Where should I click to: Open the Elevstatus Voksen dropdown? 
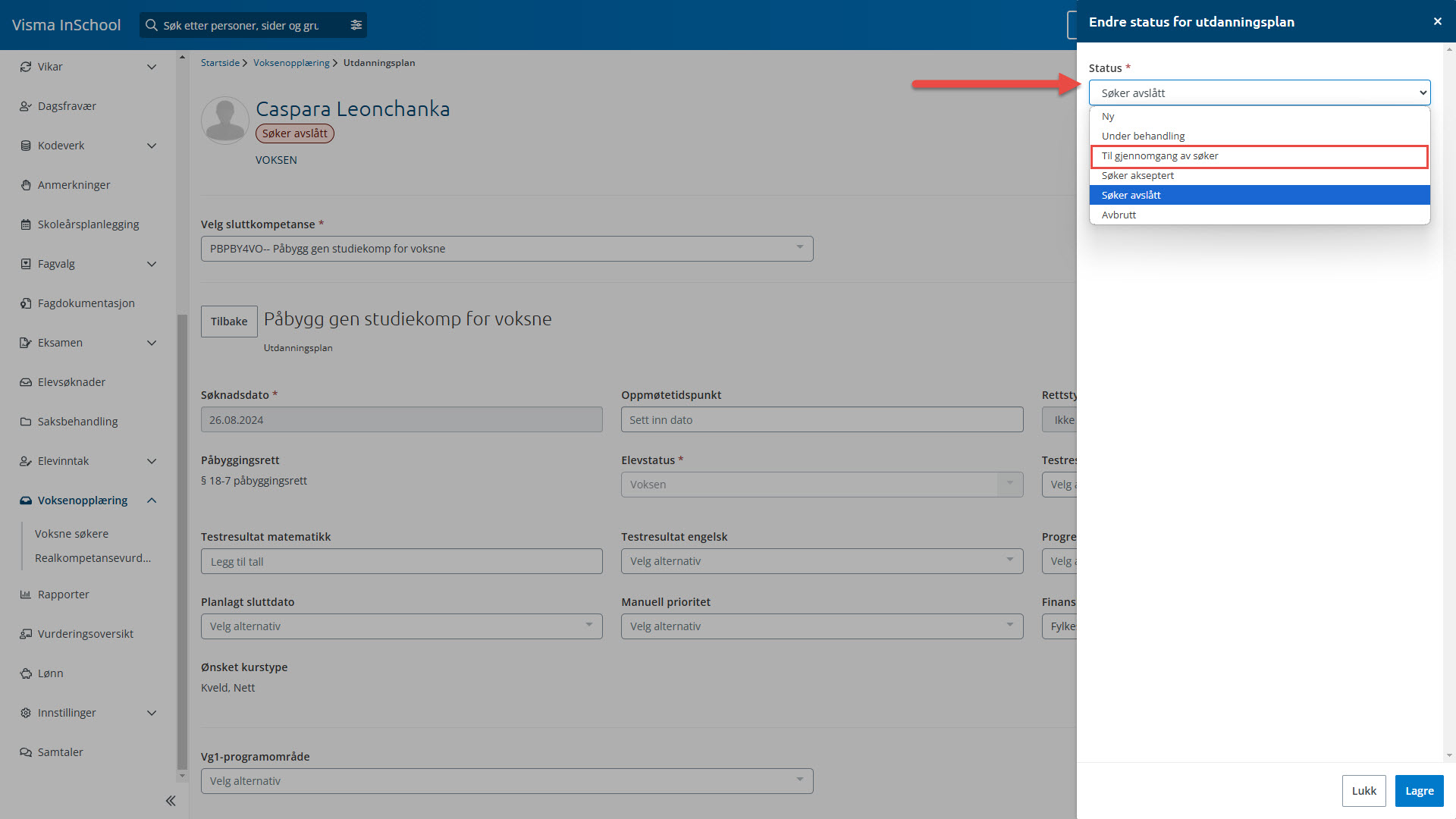click(x=822, y=485)
